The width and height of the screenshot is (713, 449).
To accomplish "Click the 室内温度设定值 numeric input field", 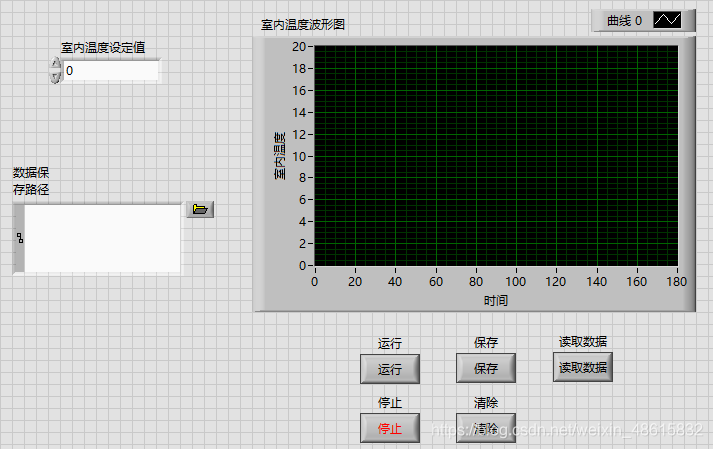I will pos(111,71).
